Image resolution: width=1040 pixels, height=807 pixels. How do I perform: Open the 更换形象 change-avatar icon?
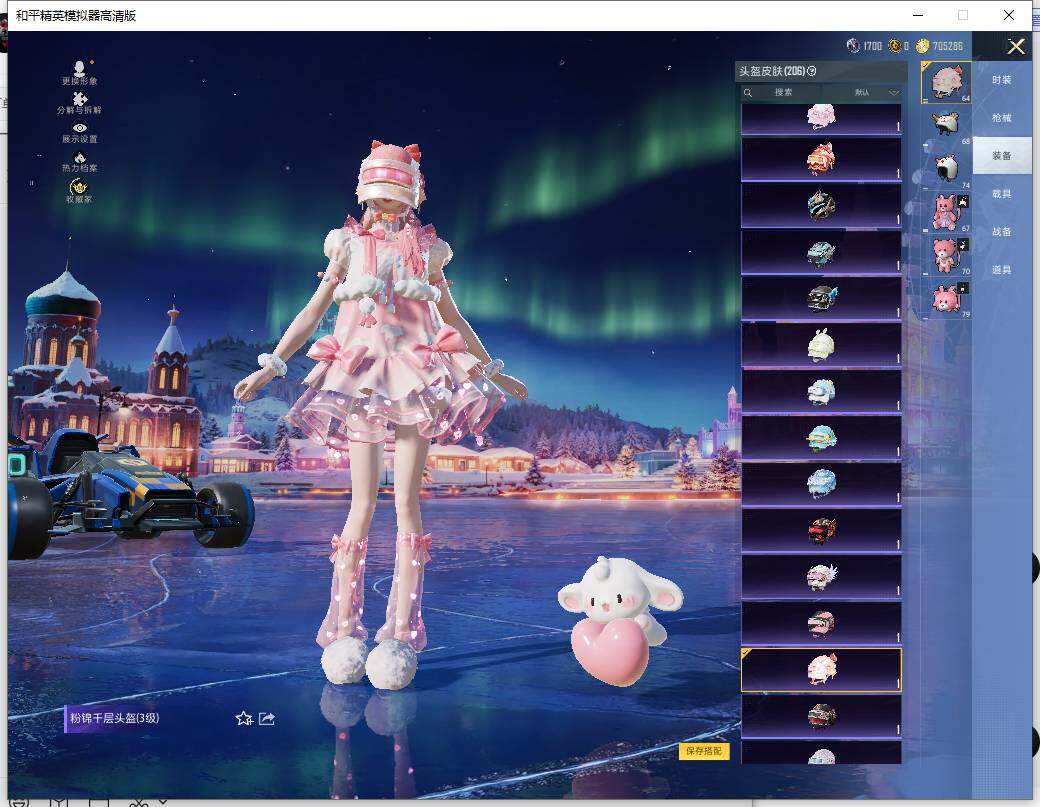[79, 72]
